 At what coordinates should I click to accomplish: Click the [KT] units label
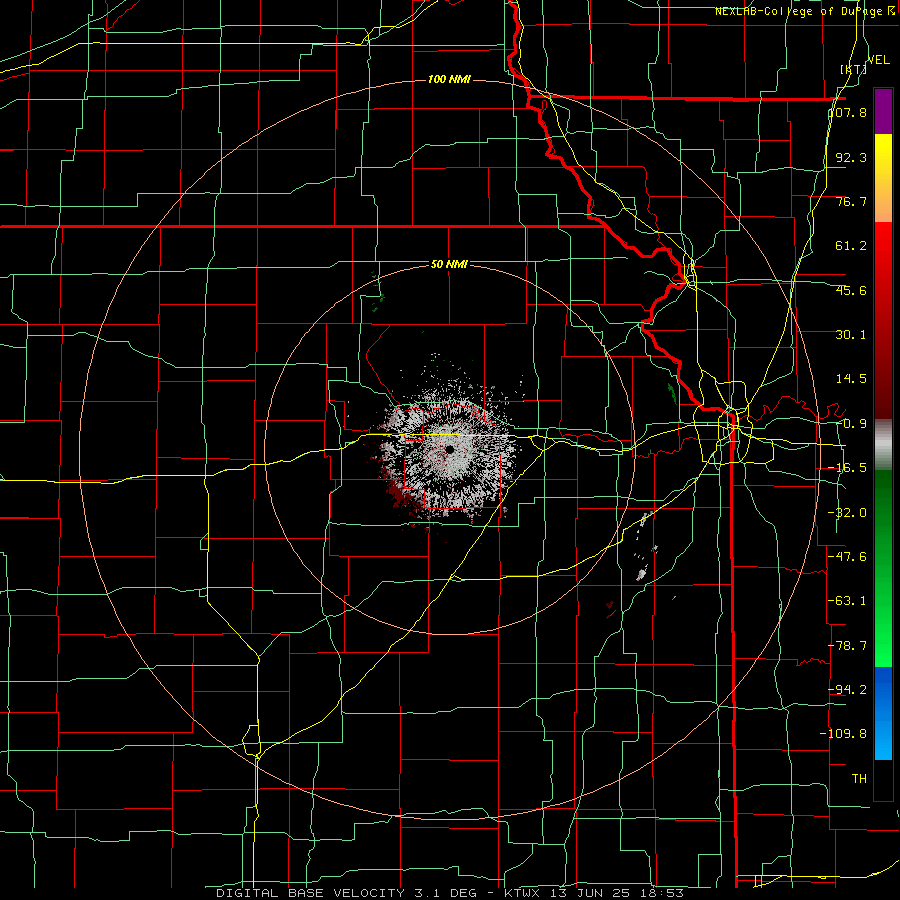click(x=853, y=69)
